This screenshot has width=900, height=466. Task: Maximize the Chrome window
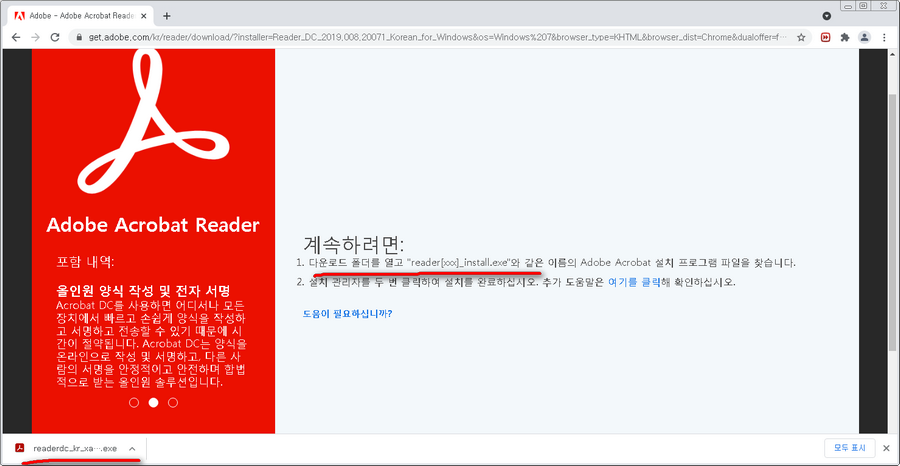point(863,5)
